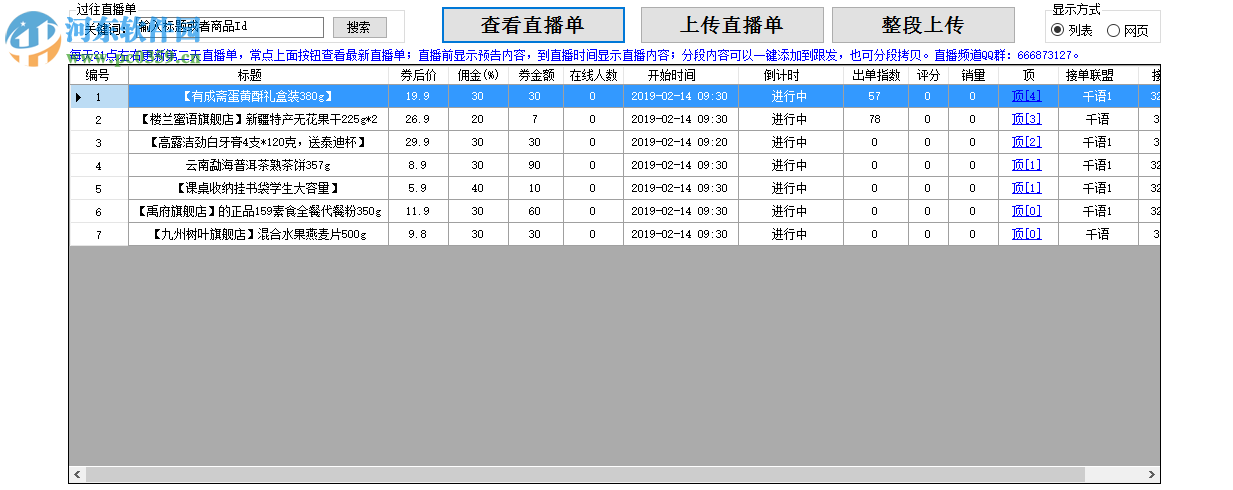This screenshot has width=1233, height=490.
Task: Click the 接单联盟 column header
Action: click(1097, 75)
